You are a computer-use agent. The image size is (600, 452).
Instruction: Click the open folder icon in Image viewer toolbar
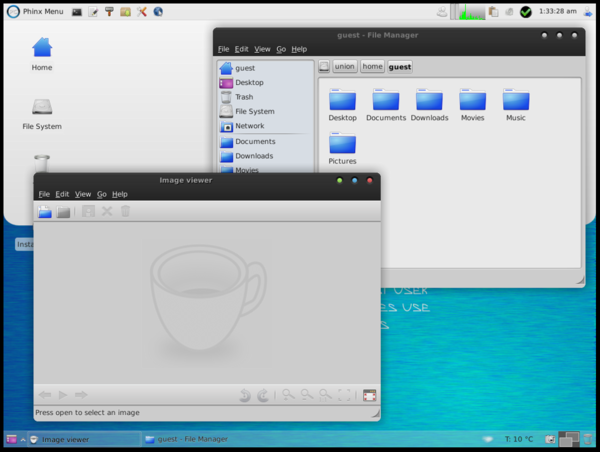64,211
